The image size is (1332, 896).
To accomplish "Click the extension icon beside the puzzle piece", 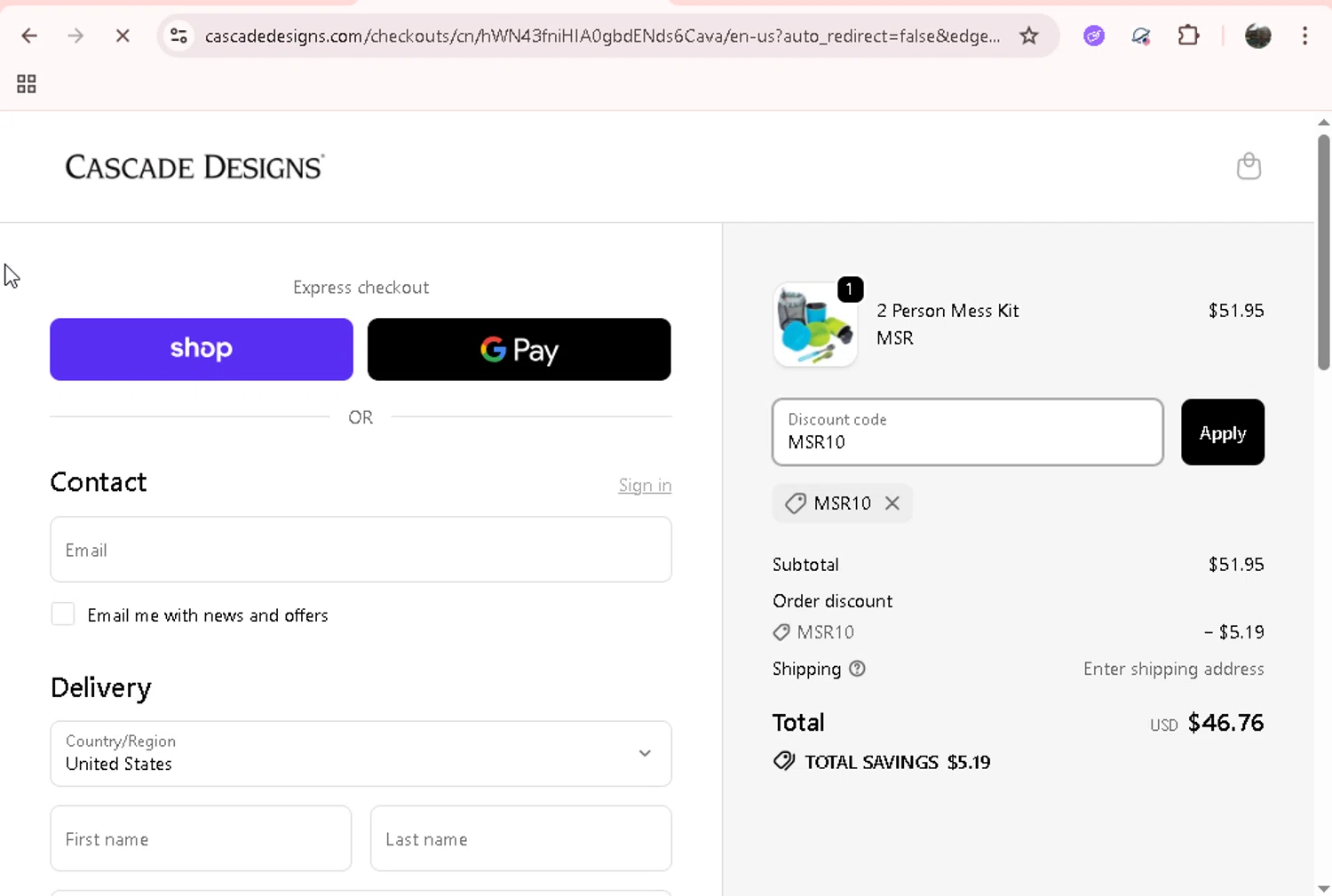I will [x=1141, y=36].
